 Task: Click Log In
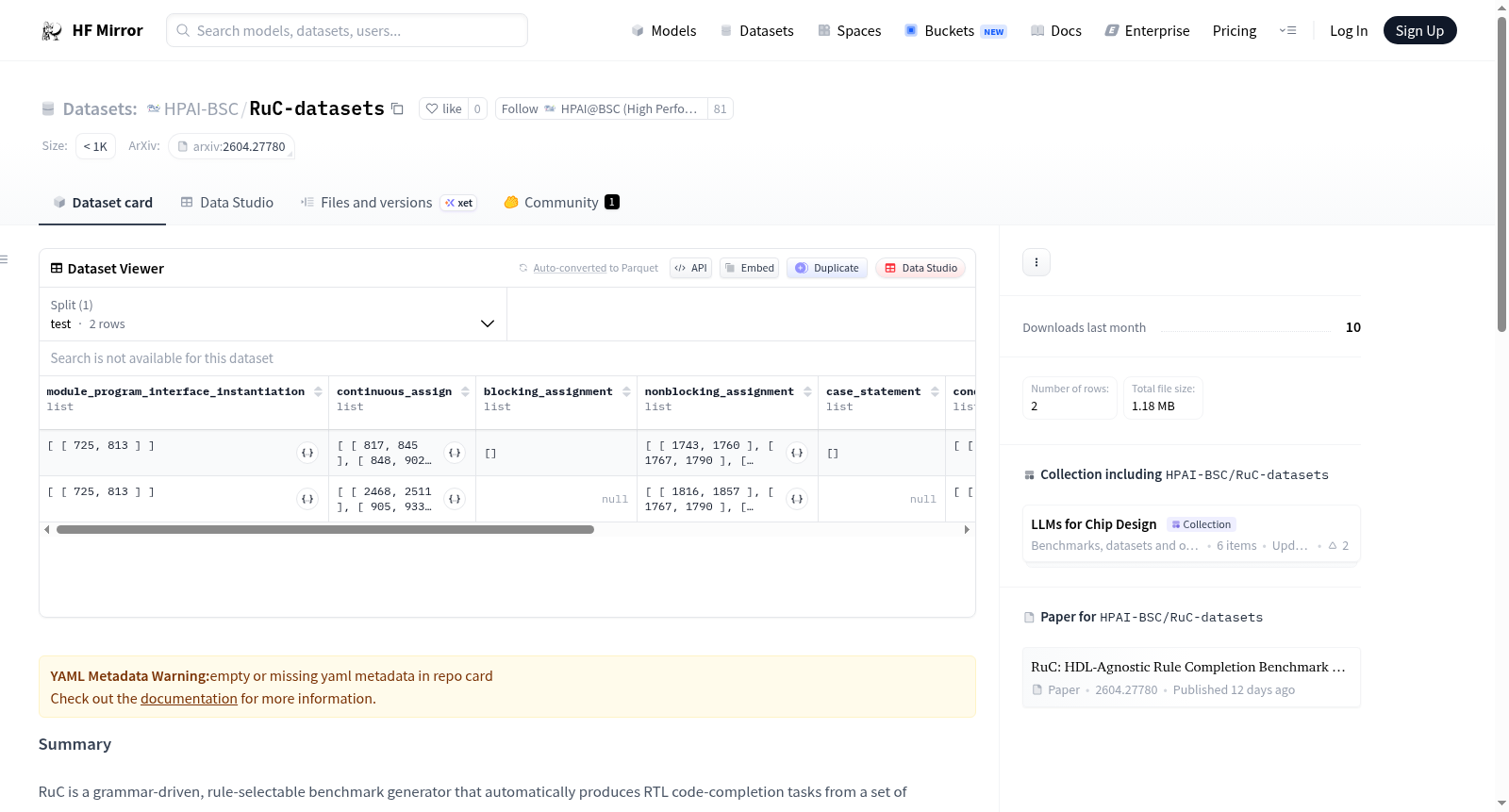tap(1349, 30)
